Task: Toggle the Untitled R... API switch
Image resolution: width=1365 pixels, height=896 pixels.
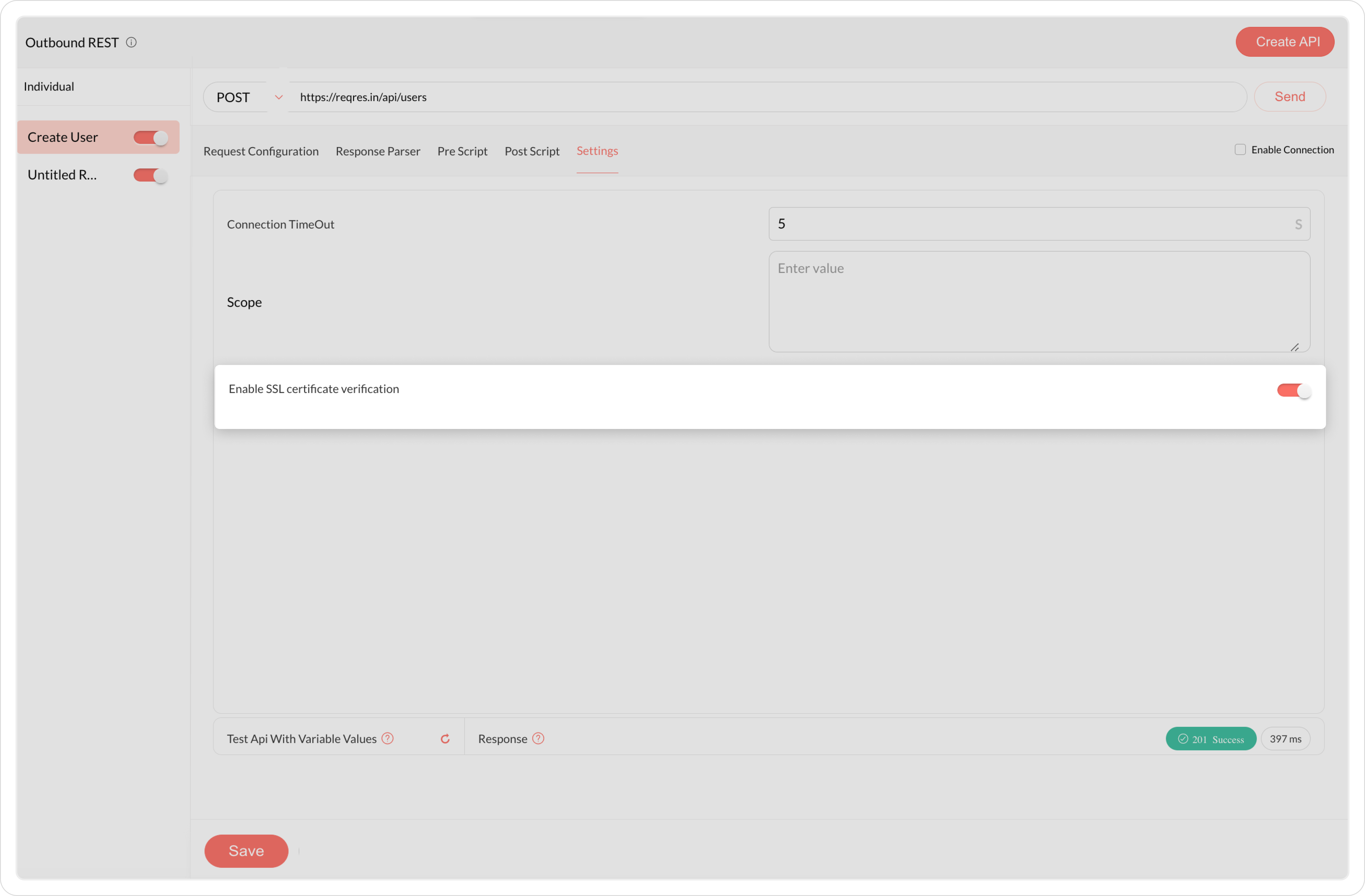Action: [x=151, y=175]
